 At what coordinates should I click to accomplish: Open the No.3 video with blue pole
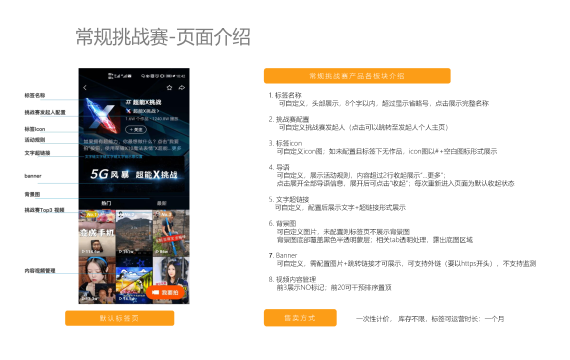coord(171,233)
